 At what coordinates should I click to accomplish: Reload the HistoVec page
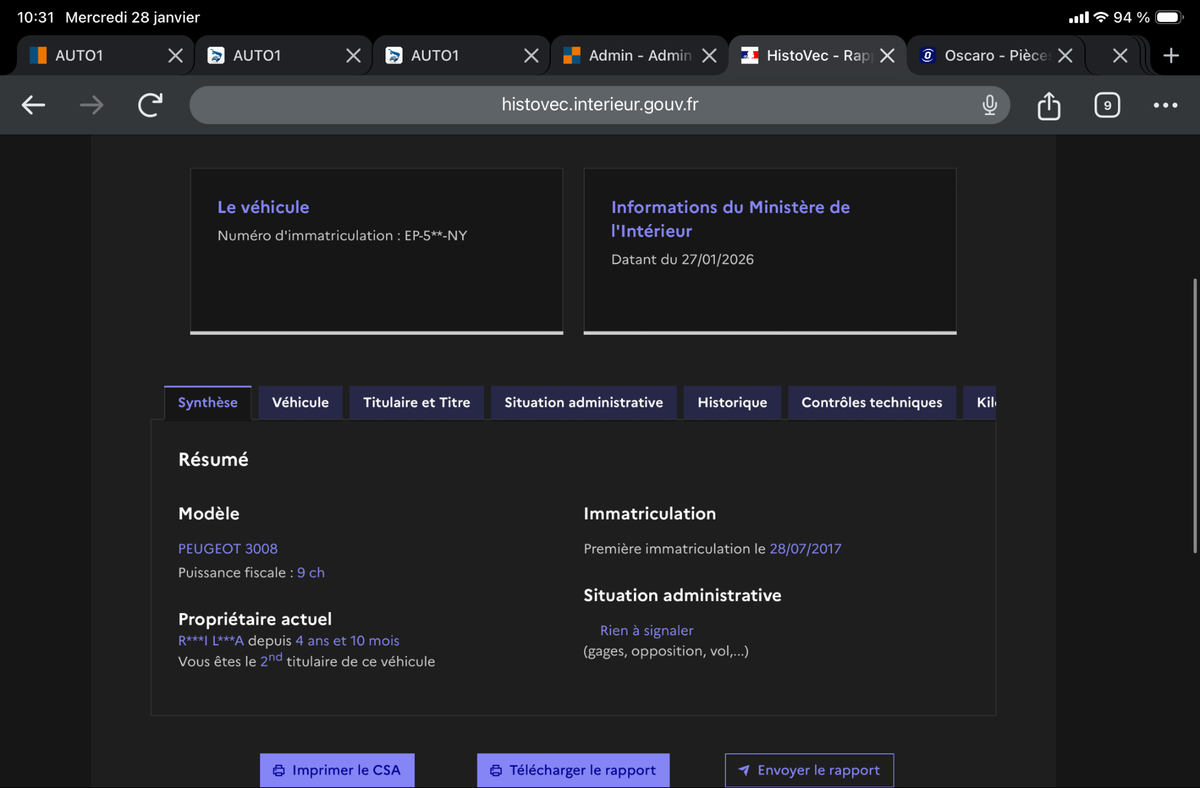[x=150, y=105]
